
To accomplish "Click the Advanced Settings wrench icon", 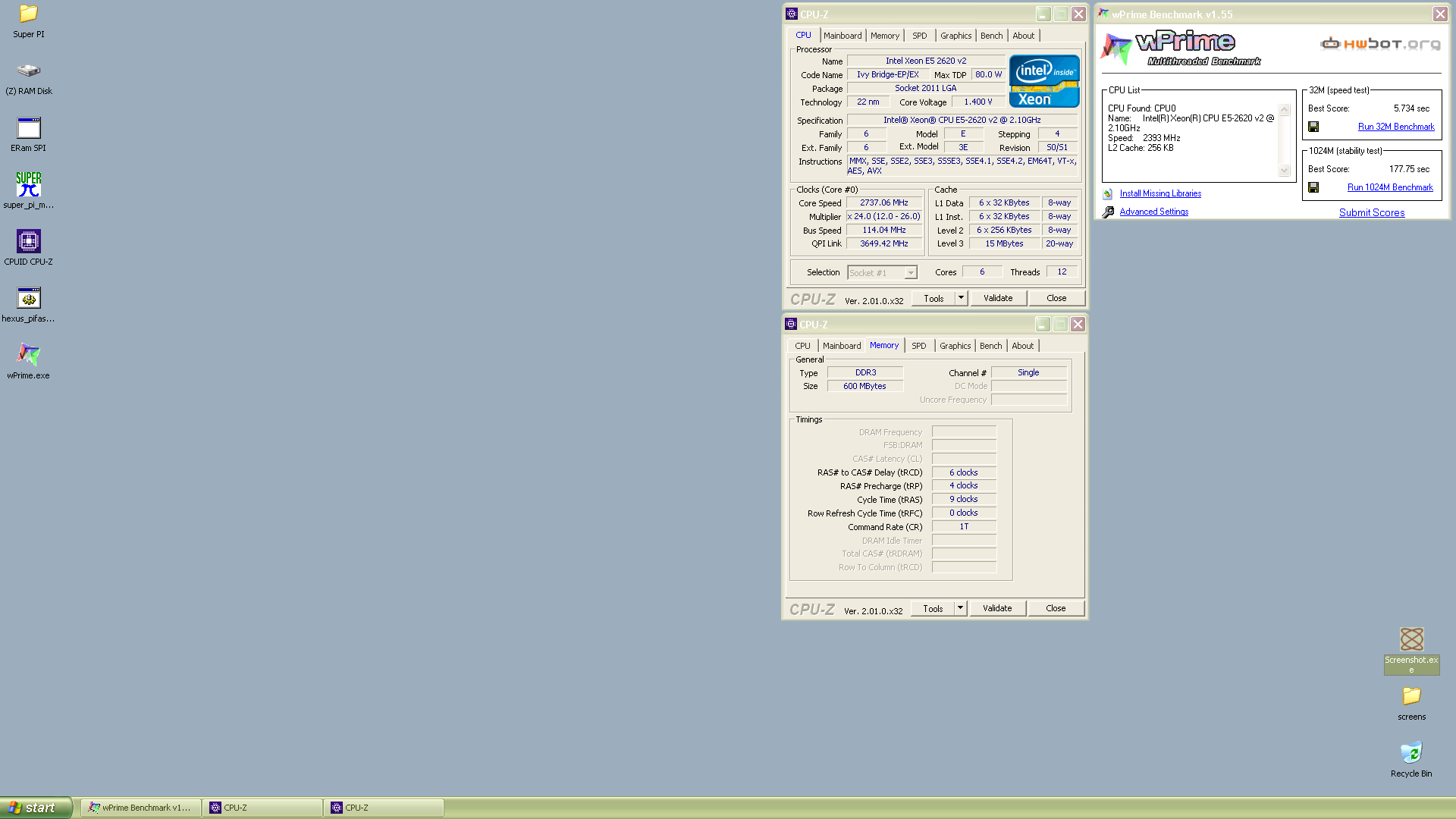I will pos(1108,212).
